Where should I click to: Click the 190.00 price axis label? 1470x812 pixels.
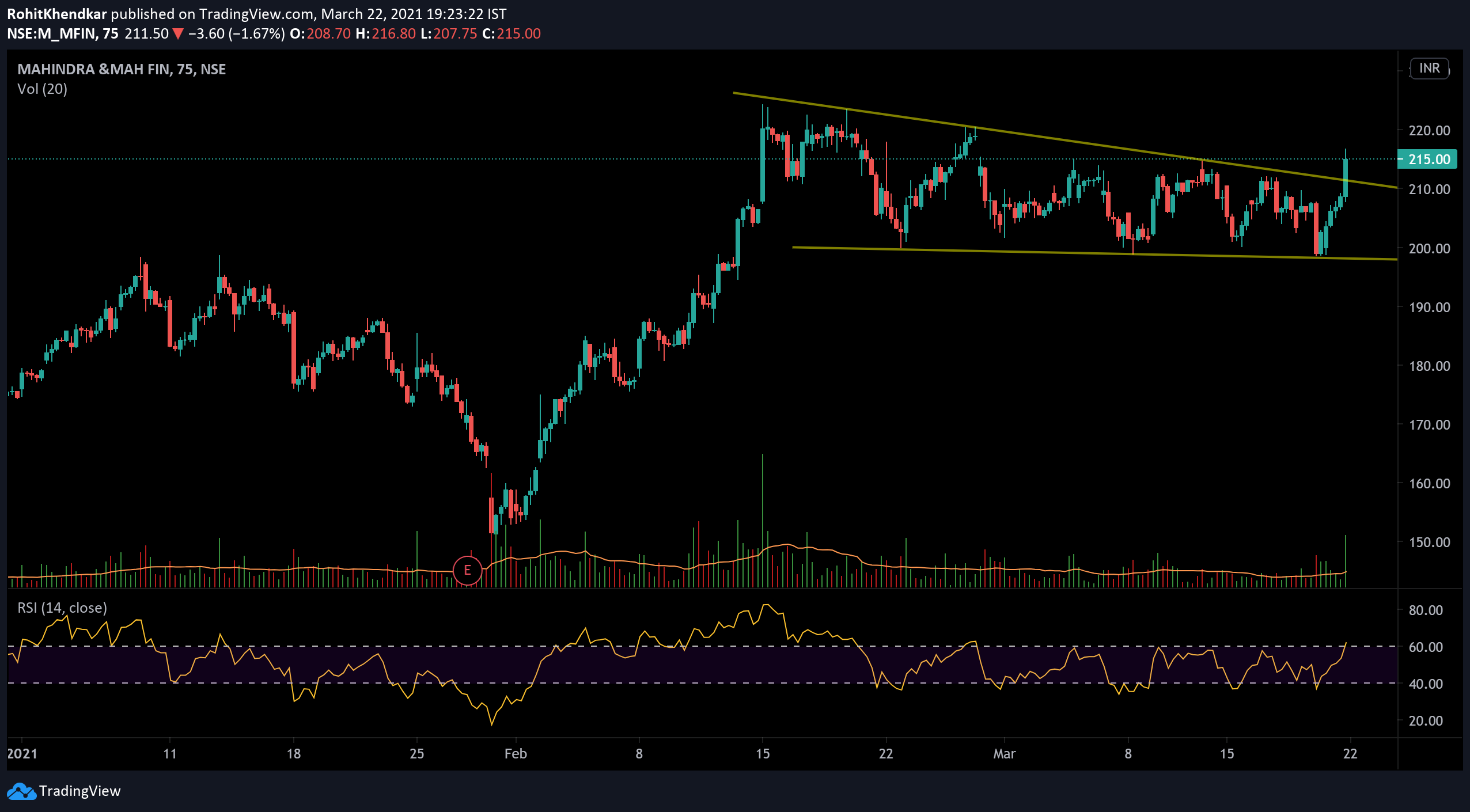[1429, 308]
